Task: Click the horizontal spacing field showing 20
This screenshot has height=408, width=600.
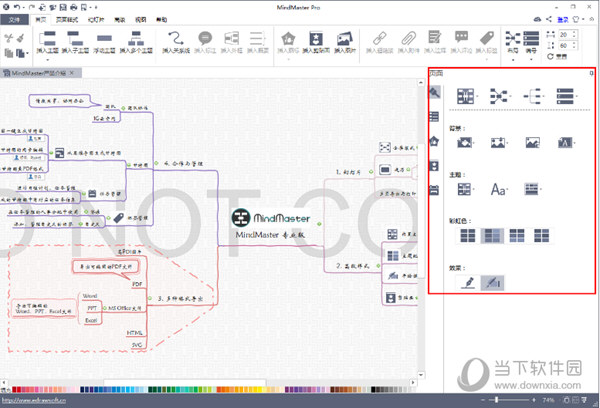Action: coord(568,34)
